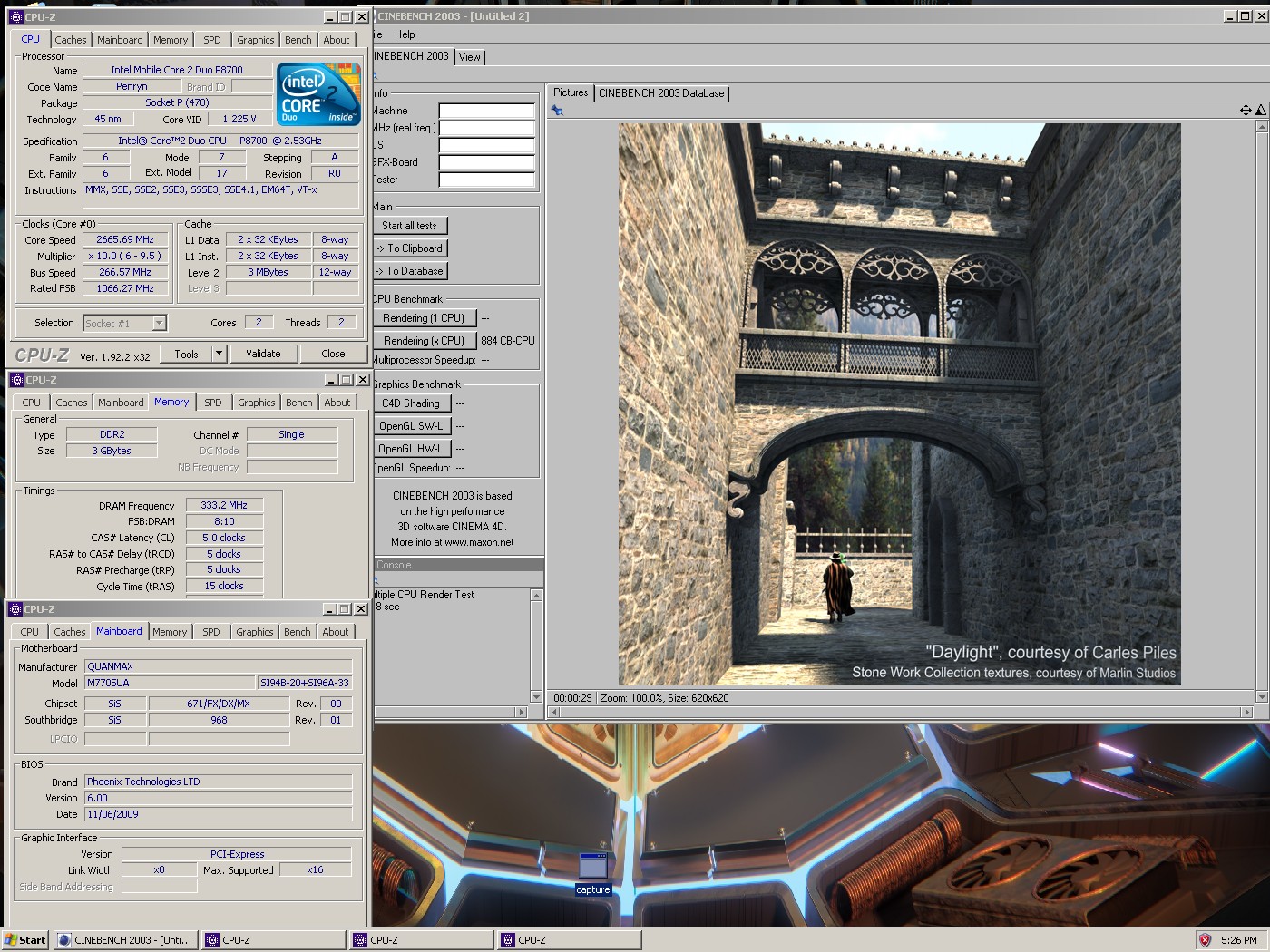Open SPD tab in top CPU-Z window
This screenshot has height=952, width=1270.
212,40
